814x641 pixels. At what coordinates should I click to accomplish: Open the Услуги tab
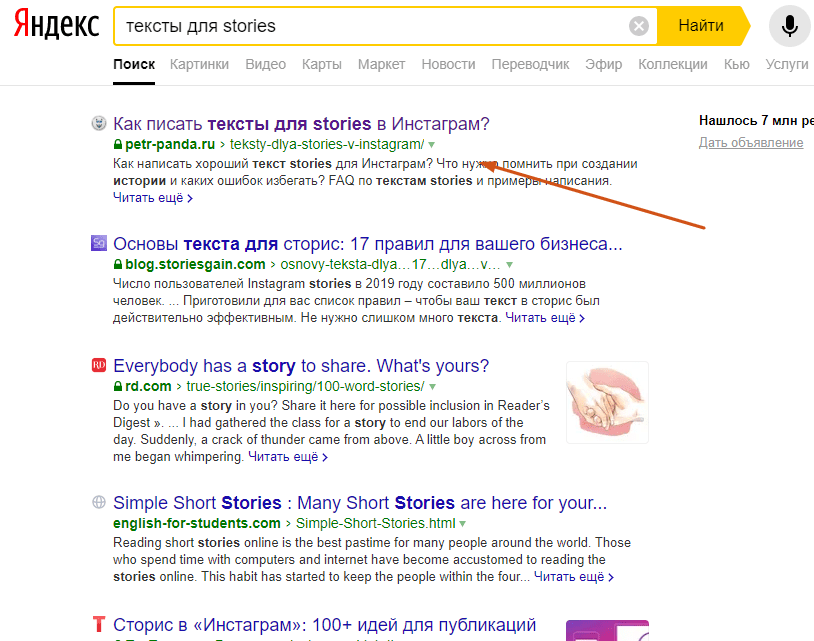pos(787,64)
